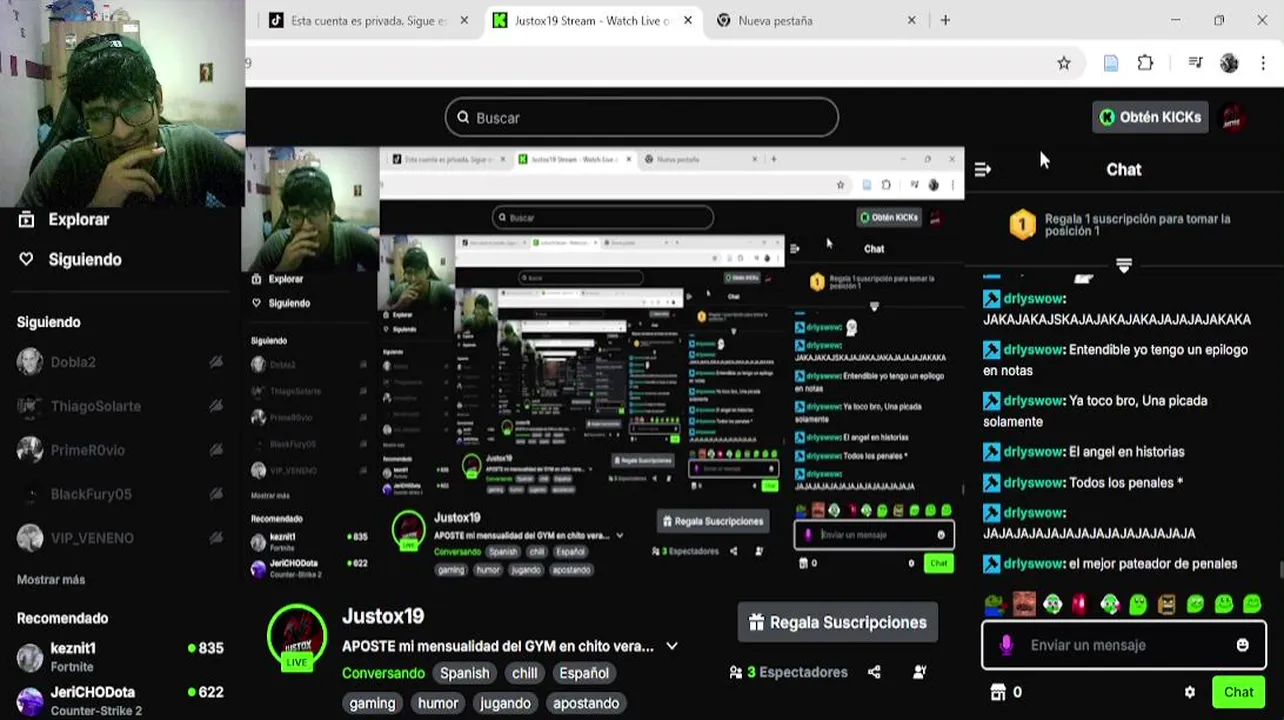
Task: Click the Justox19 channel name
Action: (x=383, y=616)
